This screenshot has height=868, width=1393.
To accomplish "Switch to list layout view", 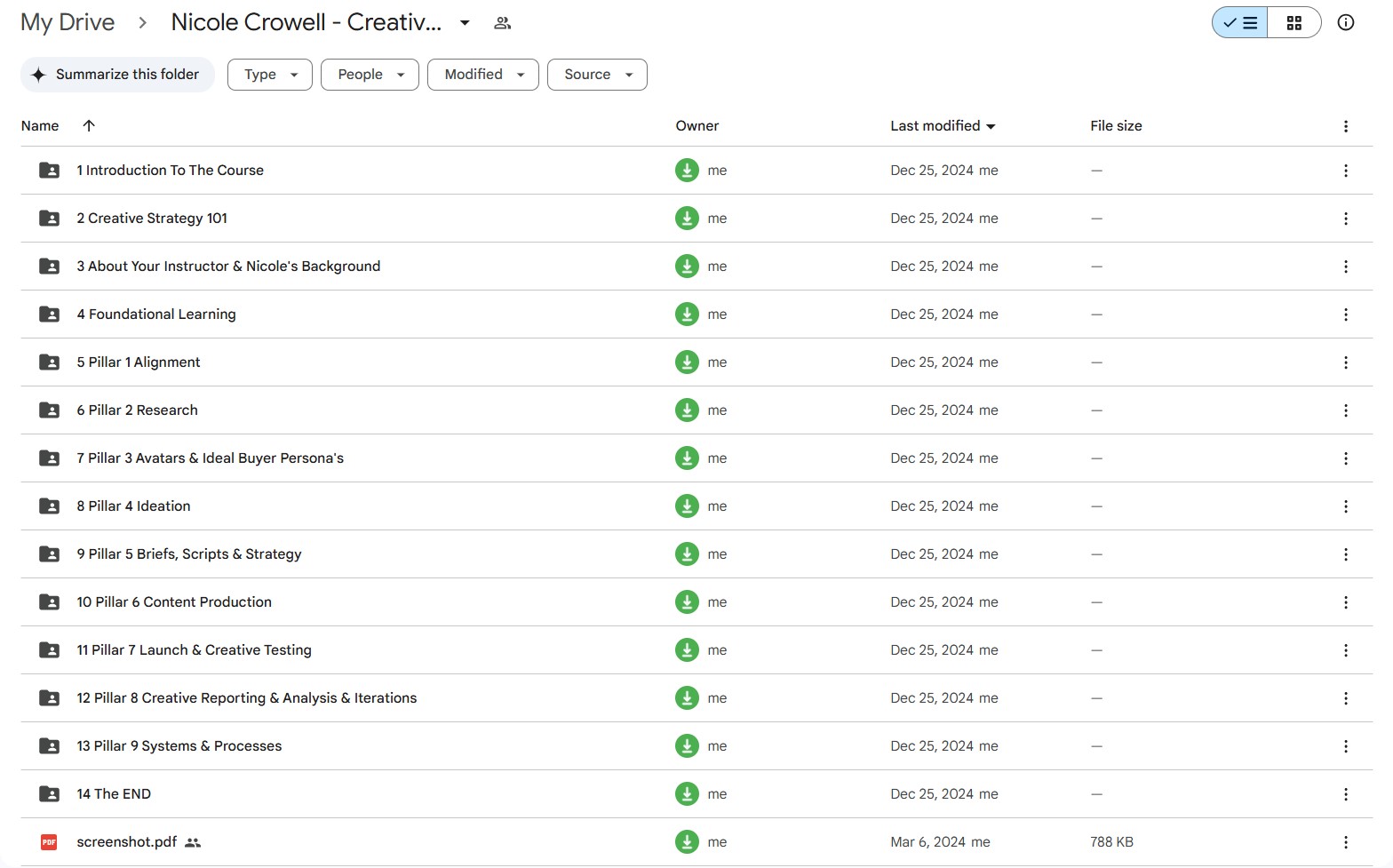I will coord(1240,23).
